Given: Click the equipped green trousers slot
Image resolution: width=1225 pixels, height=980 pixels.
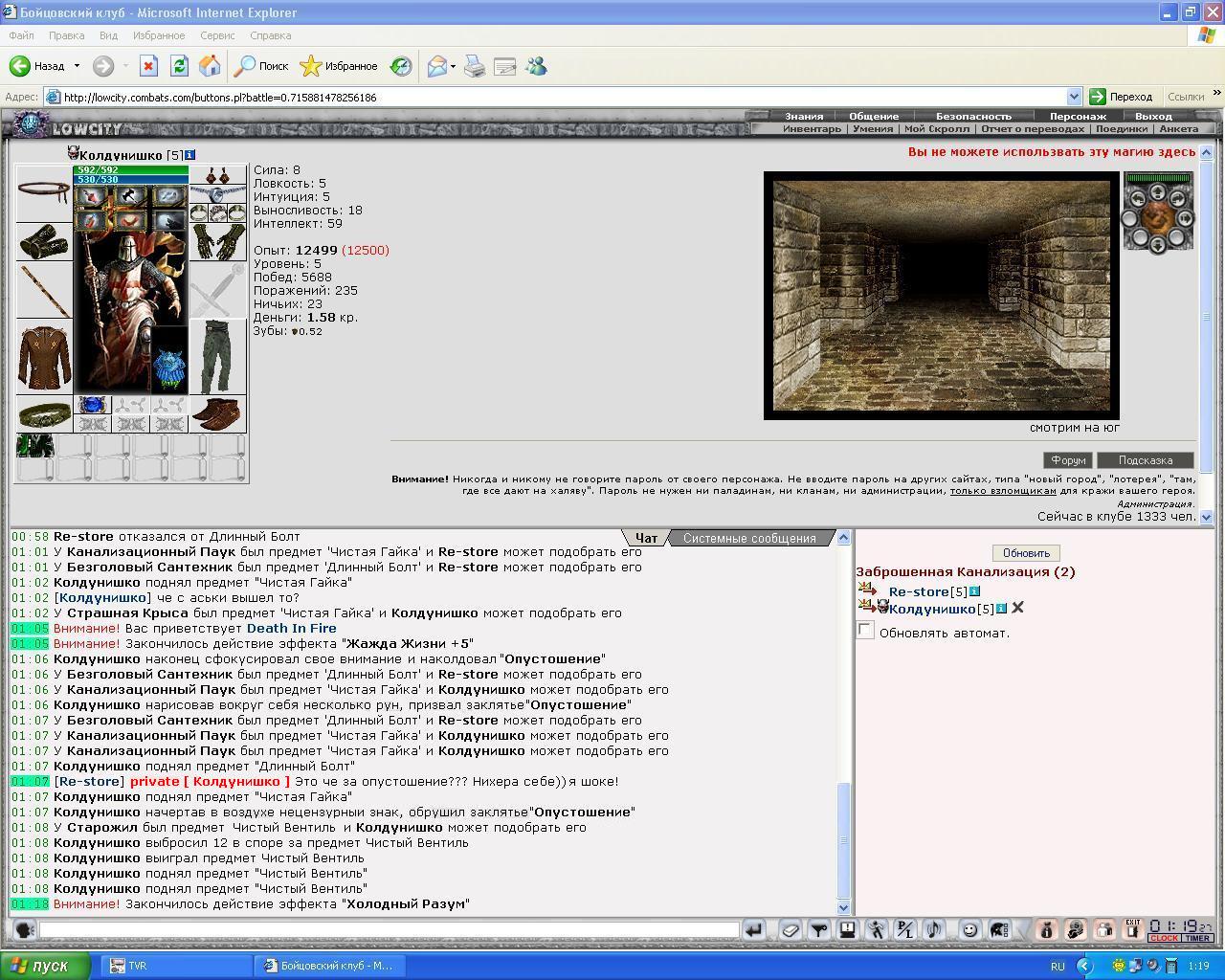Looking at the screenshot, I should tap(218, 356).
